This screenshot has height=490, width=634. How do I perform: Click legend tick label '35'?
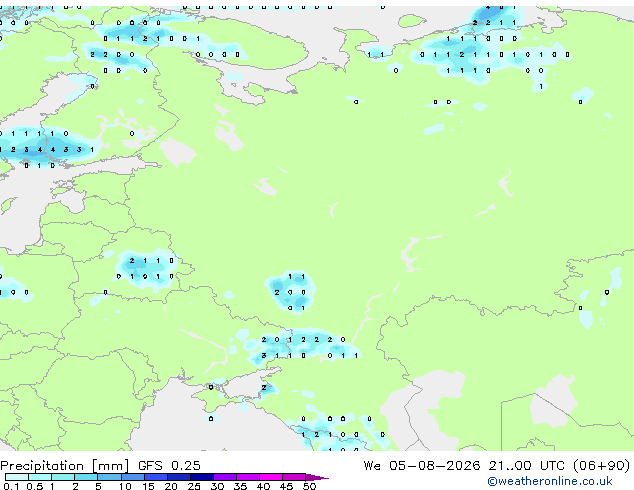click(240, 486)
